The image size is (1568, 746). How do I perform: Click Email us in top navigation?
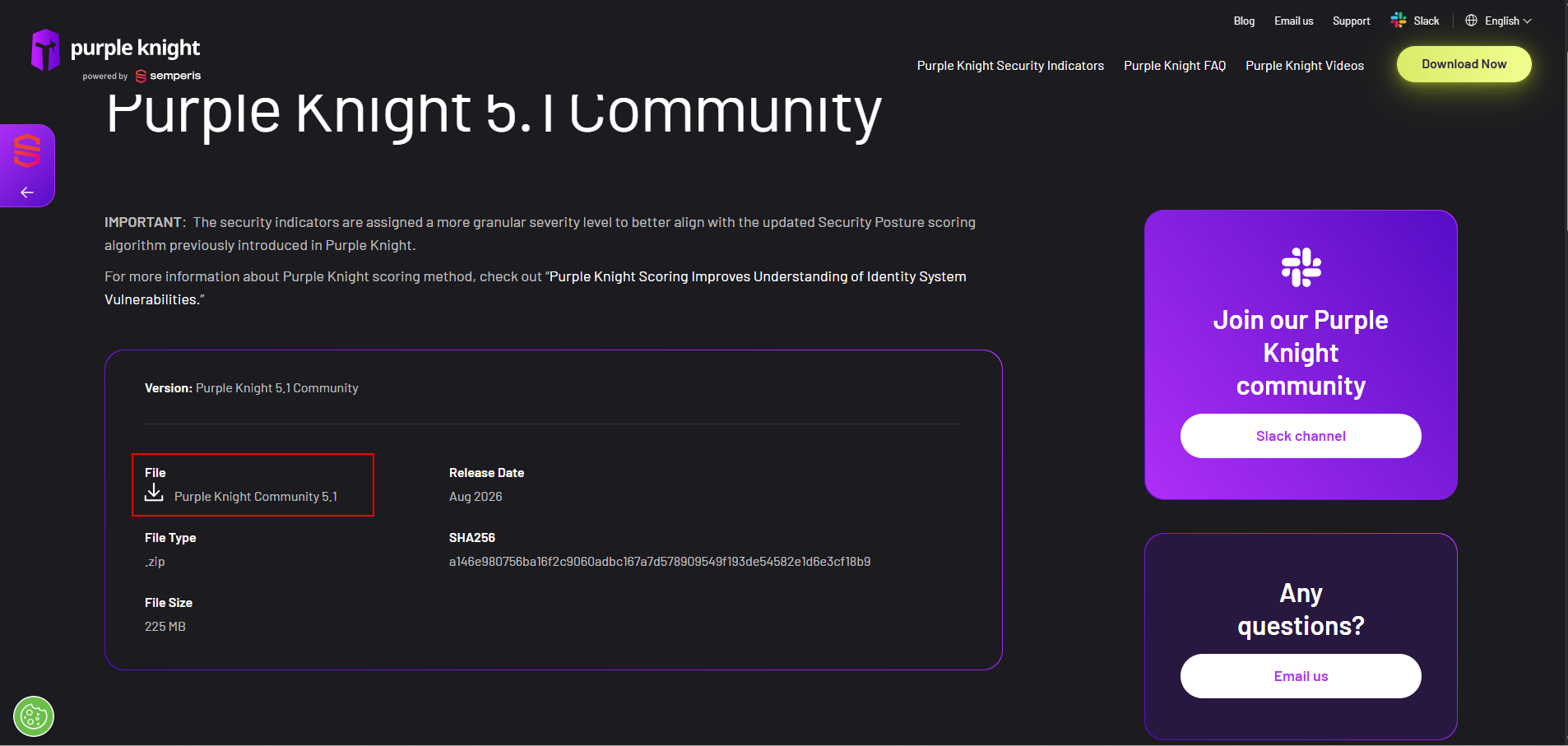(x=1293, y=21)
